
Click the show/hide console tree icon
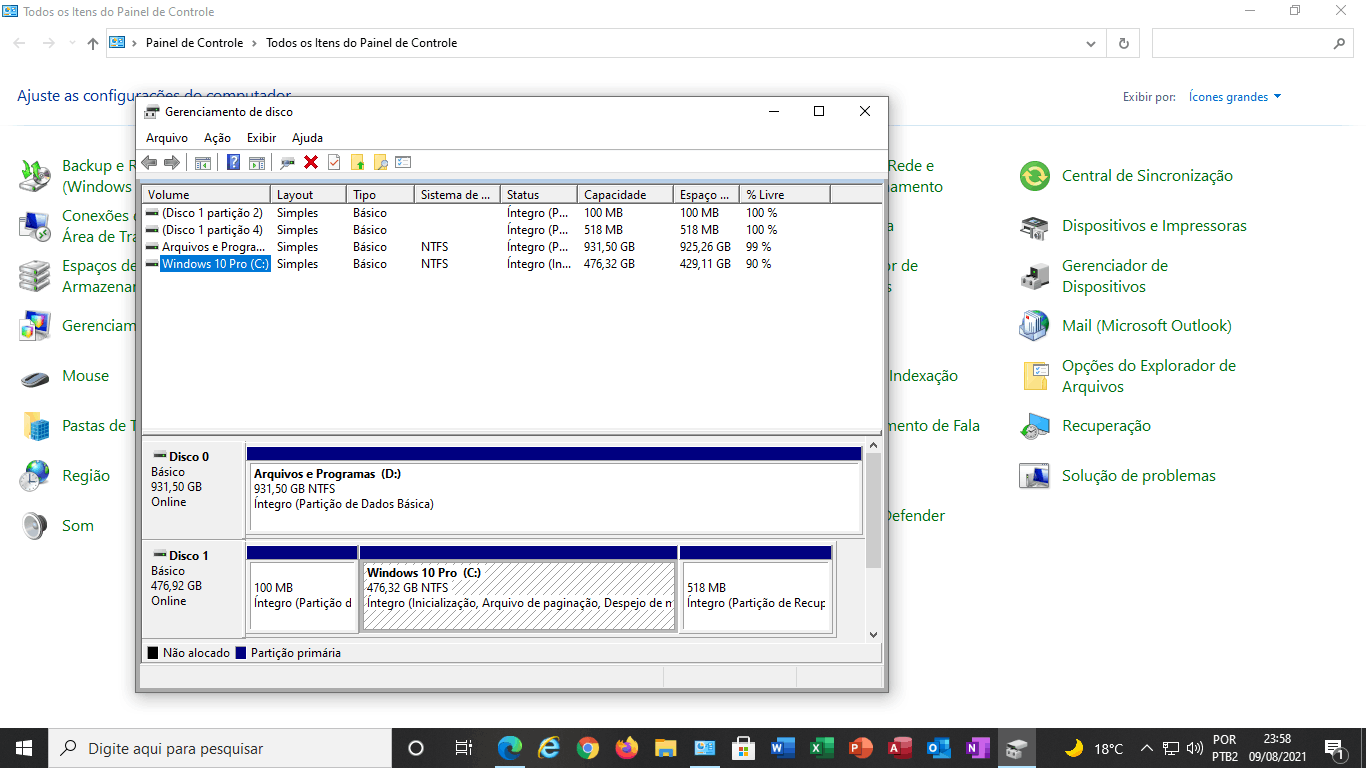203,162
